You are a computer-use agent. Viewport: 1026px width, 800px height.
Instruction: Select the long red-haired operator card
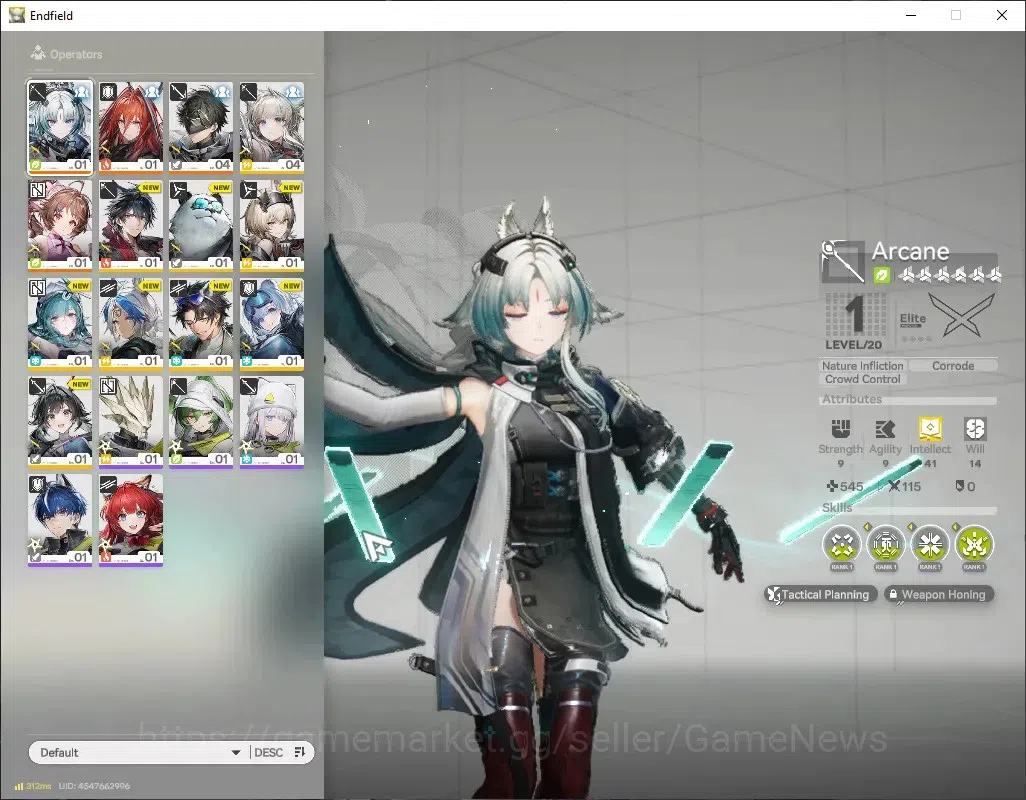pyautogui.click(x=131, y=128)
